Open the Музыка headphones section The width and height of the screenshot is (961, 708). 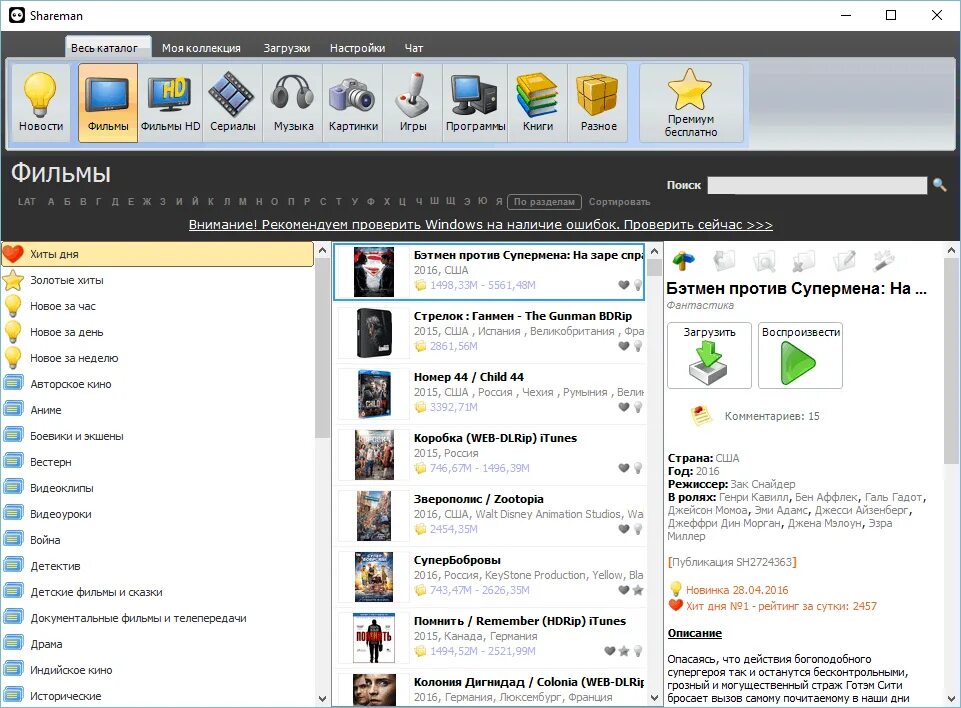pos(293,103)
